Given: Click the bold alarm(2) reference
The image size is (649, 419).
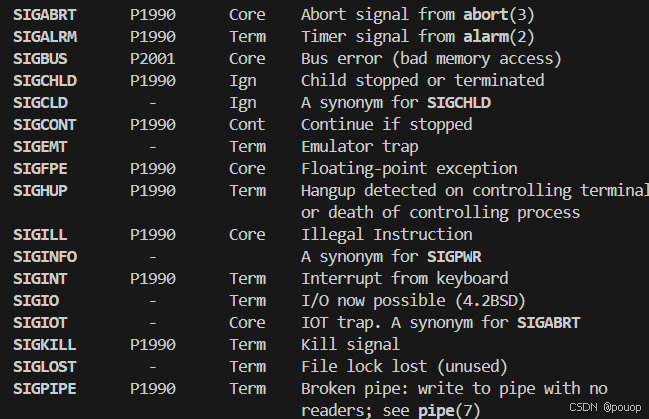Looking at the screenshot, I should 499,37.
